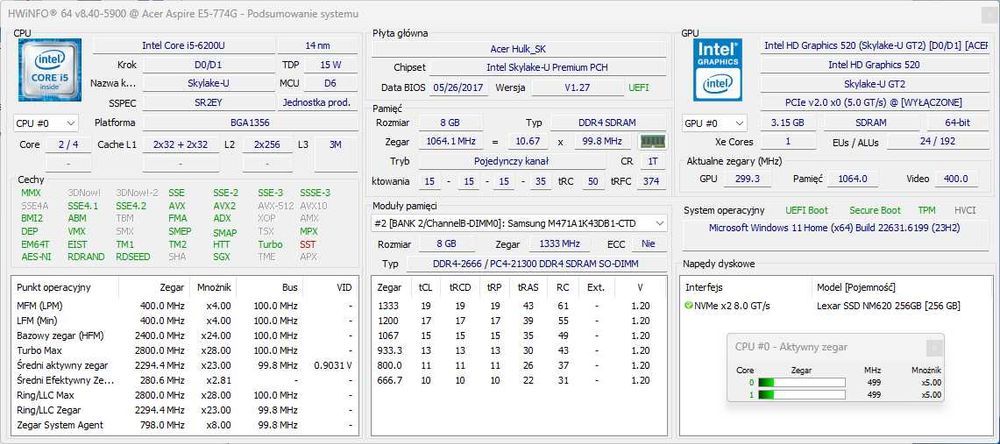1000x444 pixels.
Task: Open the CPU #0 selector dropdown
Action: 46,122
